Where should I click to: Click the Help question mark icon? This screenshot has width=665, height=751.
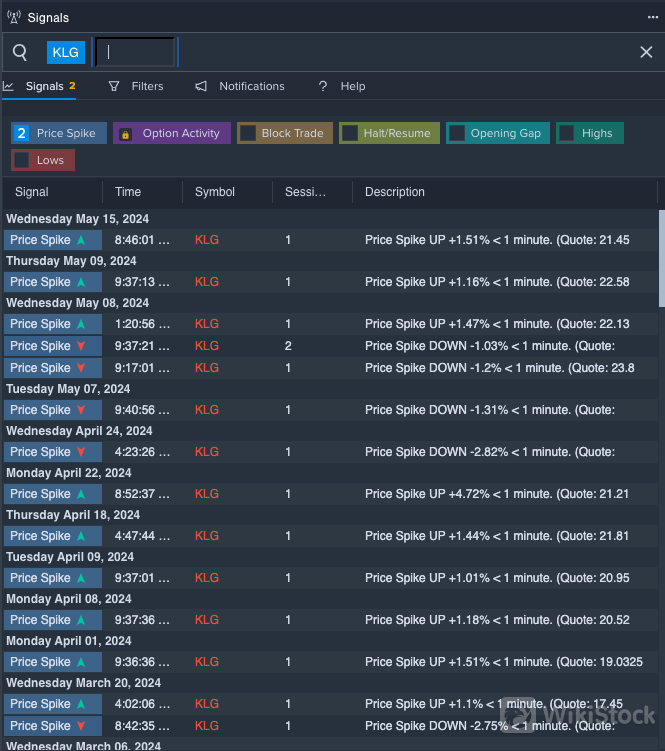[x=323, y=86]
